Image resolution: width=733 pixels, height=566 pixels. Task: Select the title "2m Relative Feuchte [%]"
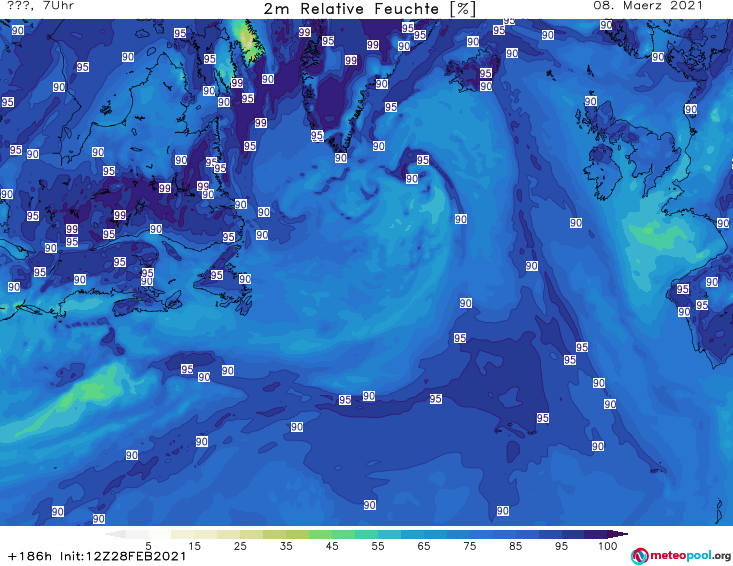[370, 8]
